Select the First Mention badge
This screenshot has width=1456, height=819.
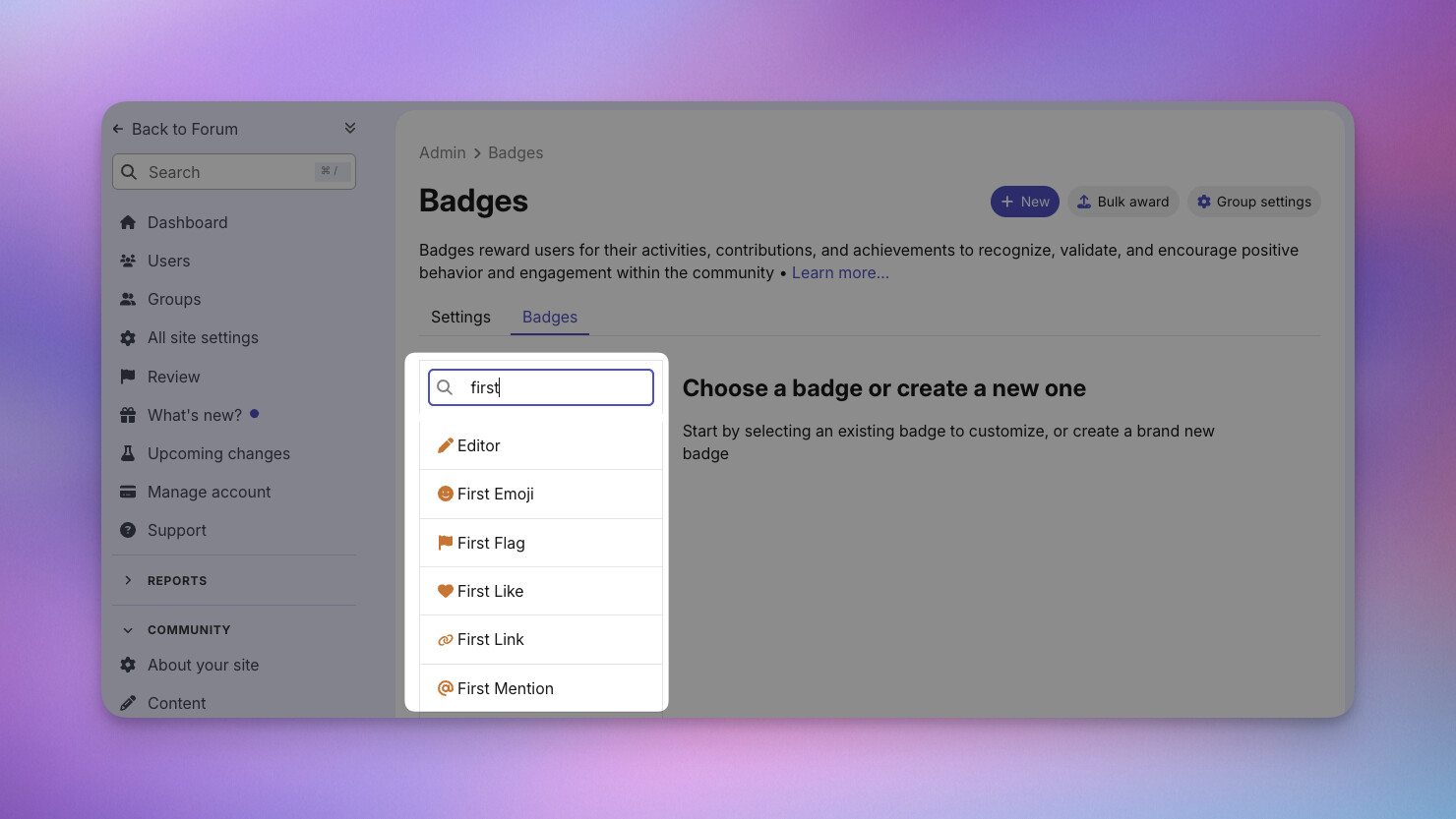click(541, 688)
